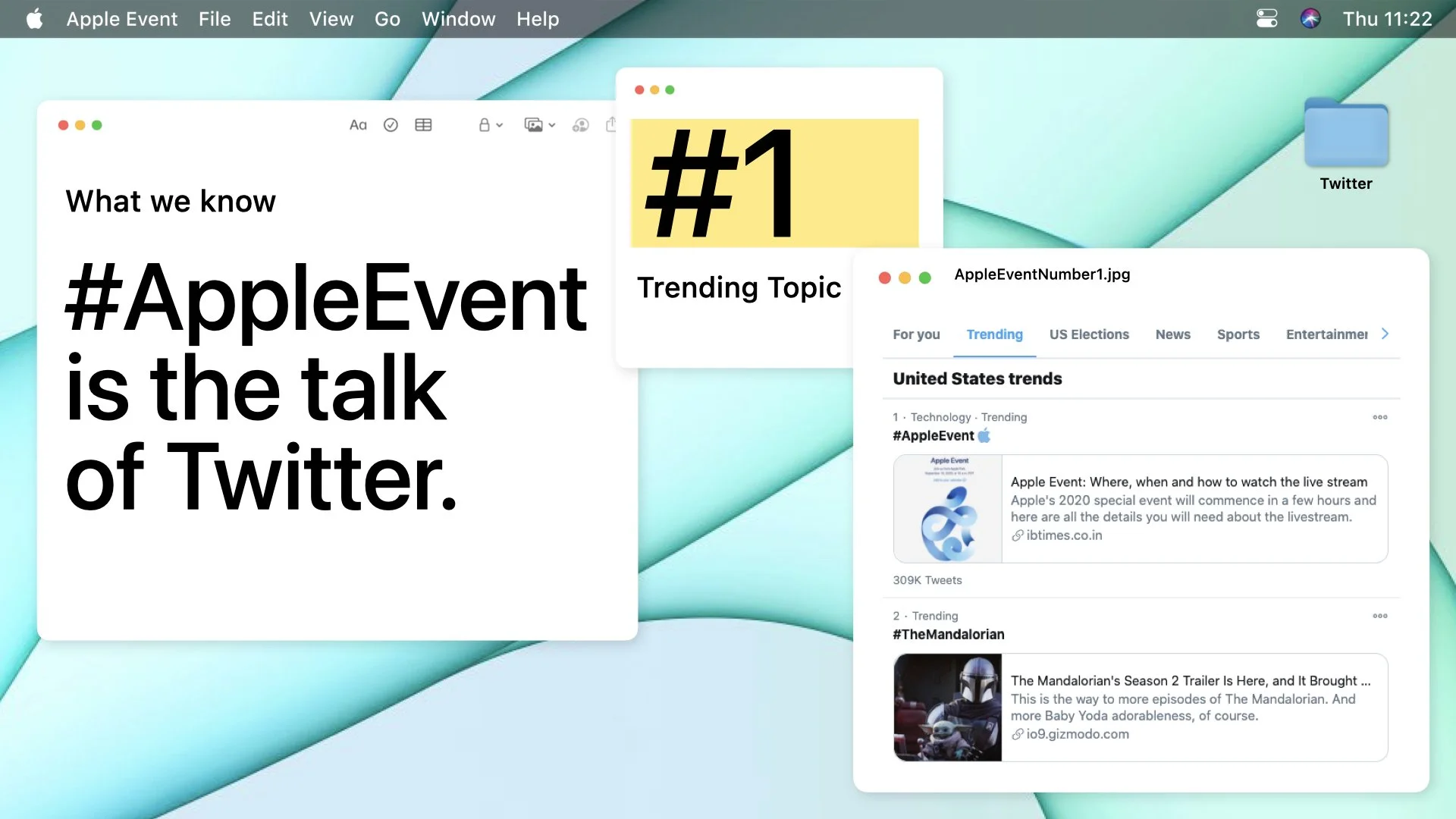Switch to the US Elections tab
Viewport: 1456px width, 819px height.
(1088, 334)
